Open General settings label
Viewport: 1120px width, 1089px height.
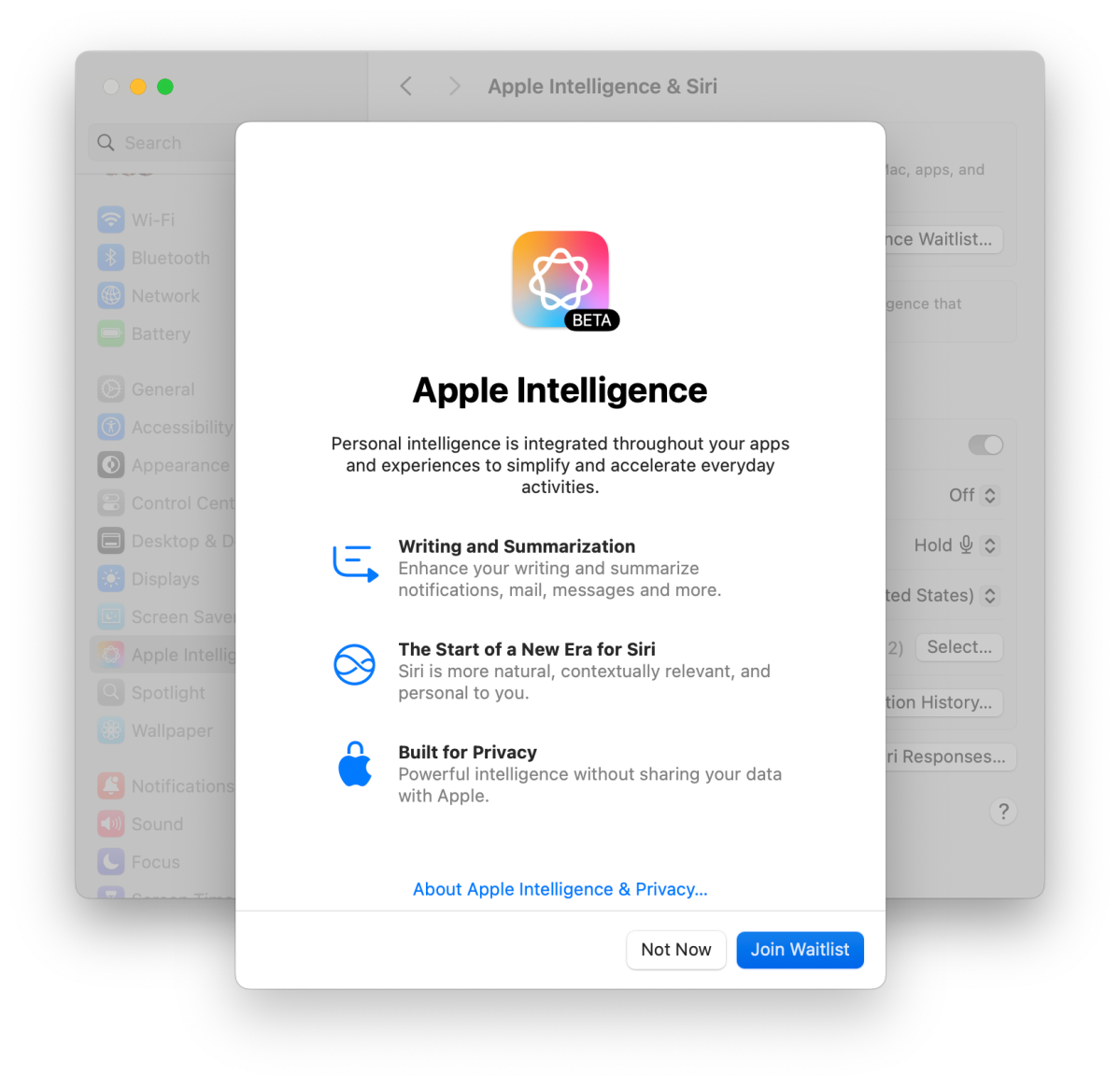[x=163, y=389]
